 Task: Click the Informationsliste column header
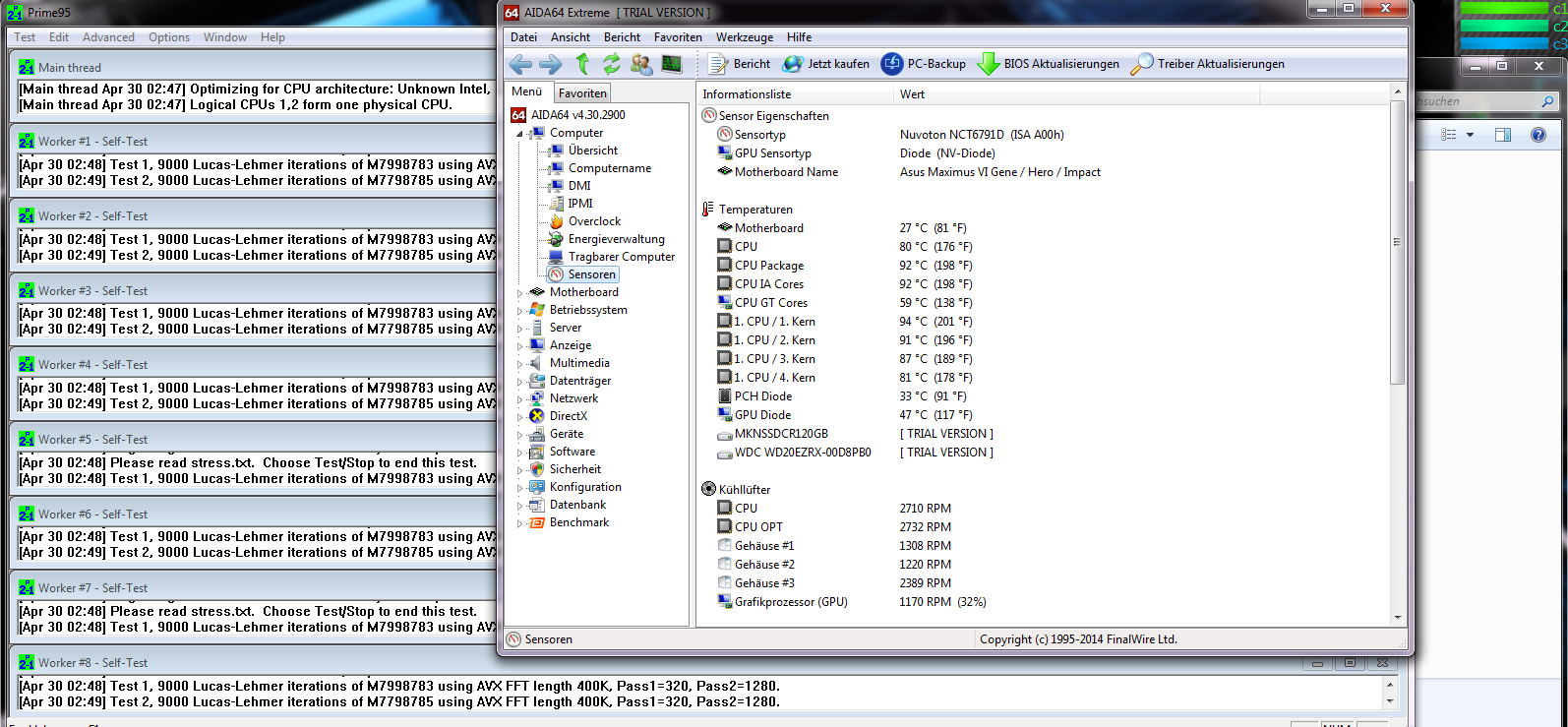(x=795, y=94)
